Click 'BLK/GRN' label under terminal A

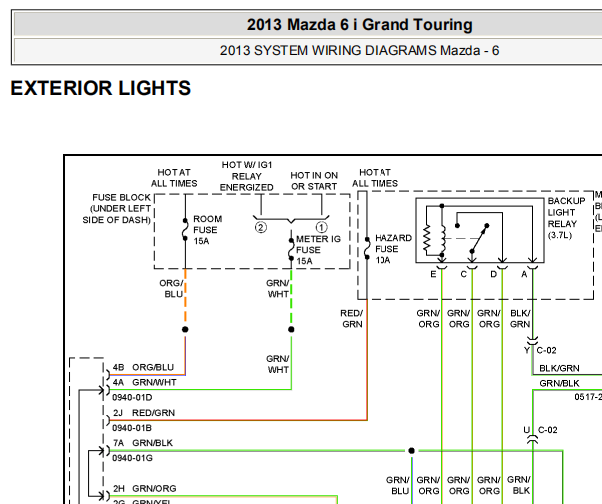click(520, 319)
